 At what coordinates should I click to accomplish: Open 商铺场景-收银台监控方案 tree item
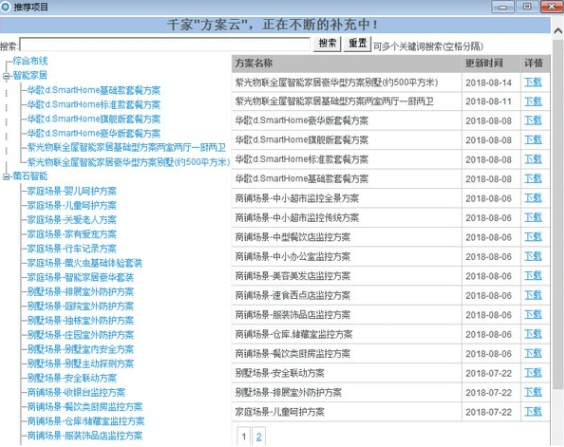pyautogui.click(x=76, y=392)
